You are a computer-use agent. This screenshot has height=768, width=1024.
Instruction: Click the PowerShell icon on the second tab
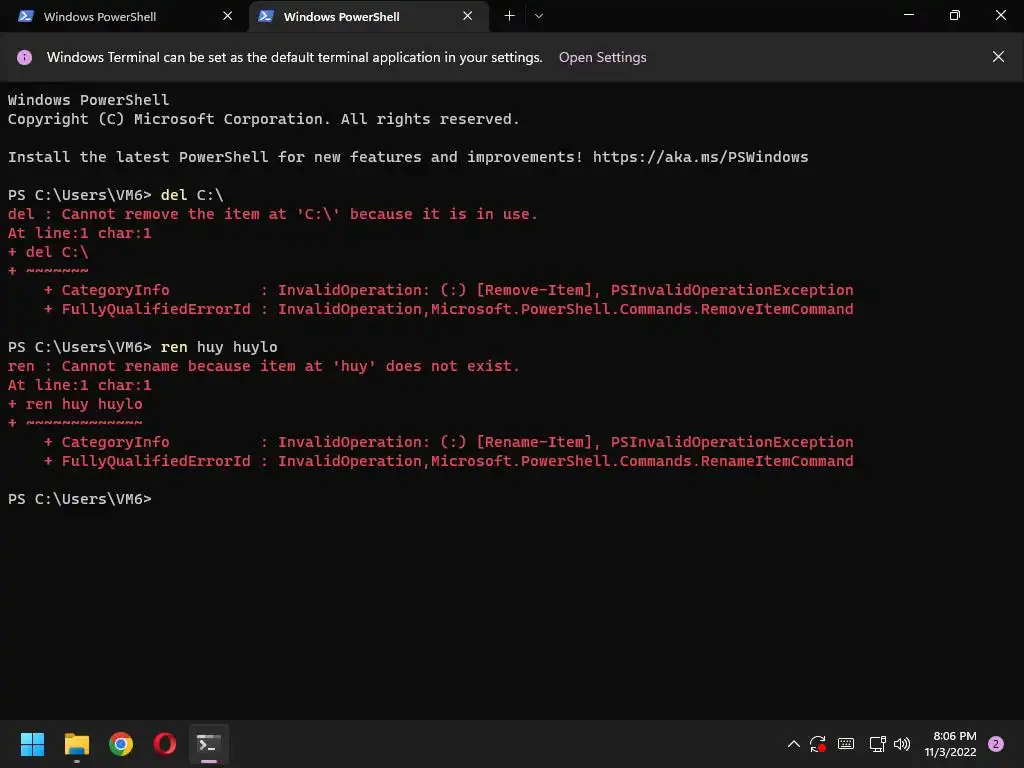(266, 16)
